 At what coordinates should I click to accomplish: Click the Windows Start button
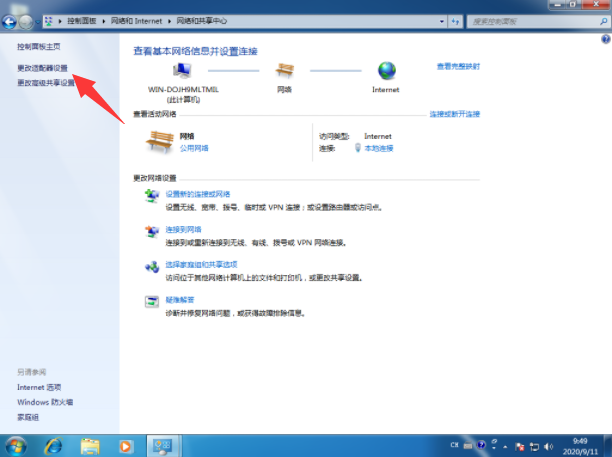click(16, 444)
